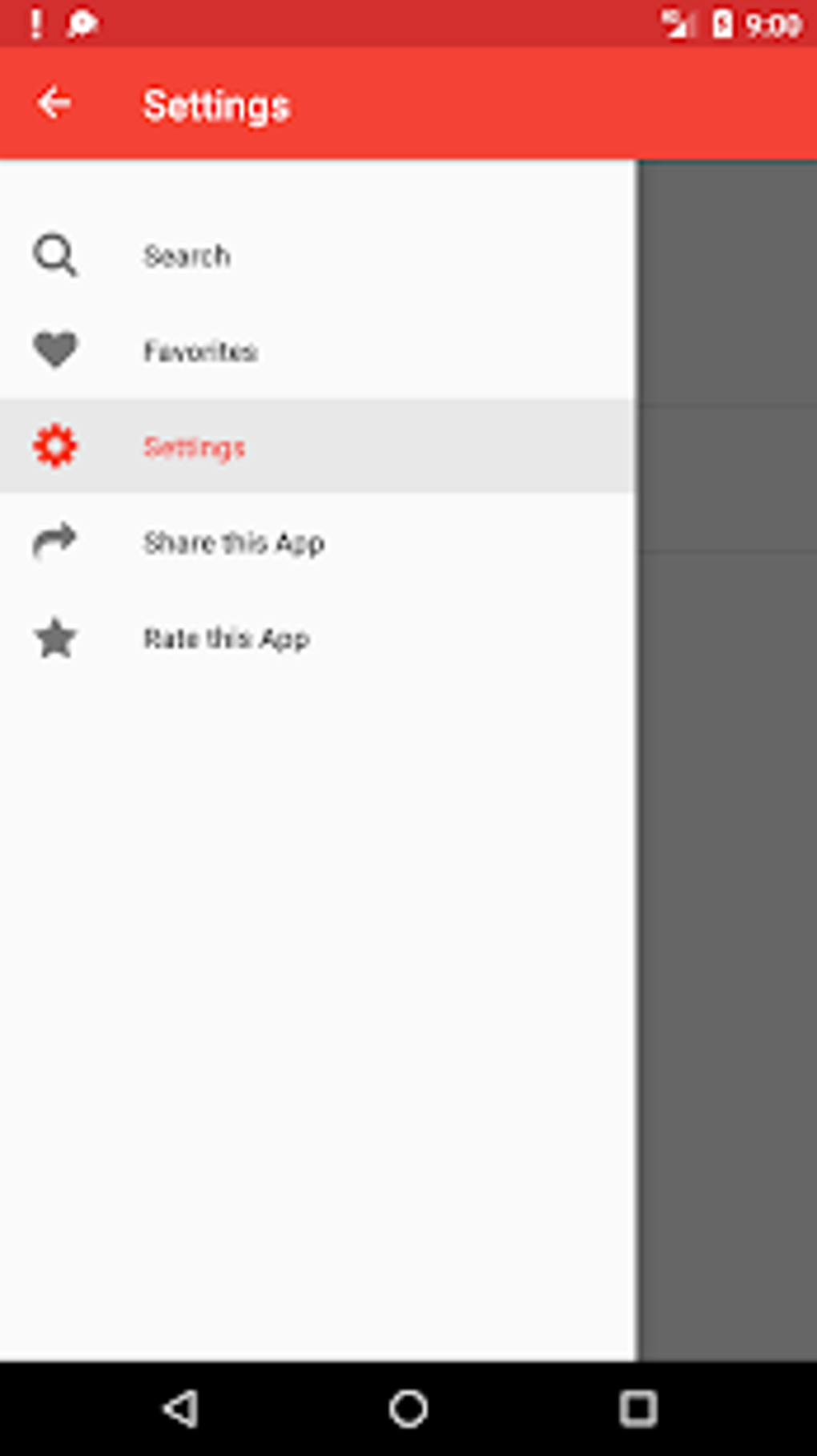Click the battery icon in the status bar
817x1456 pixels.
(722, 25)
